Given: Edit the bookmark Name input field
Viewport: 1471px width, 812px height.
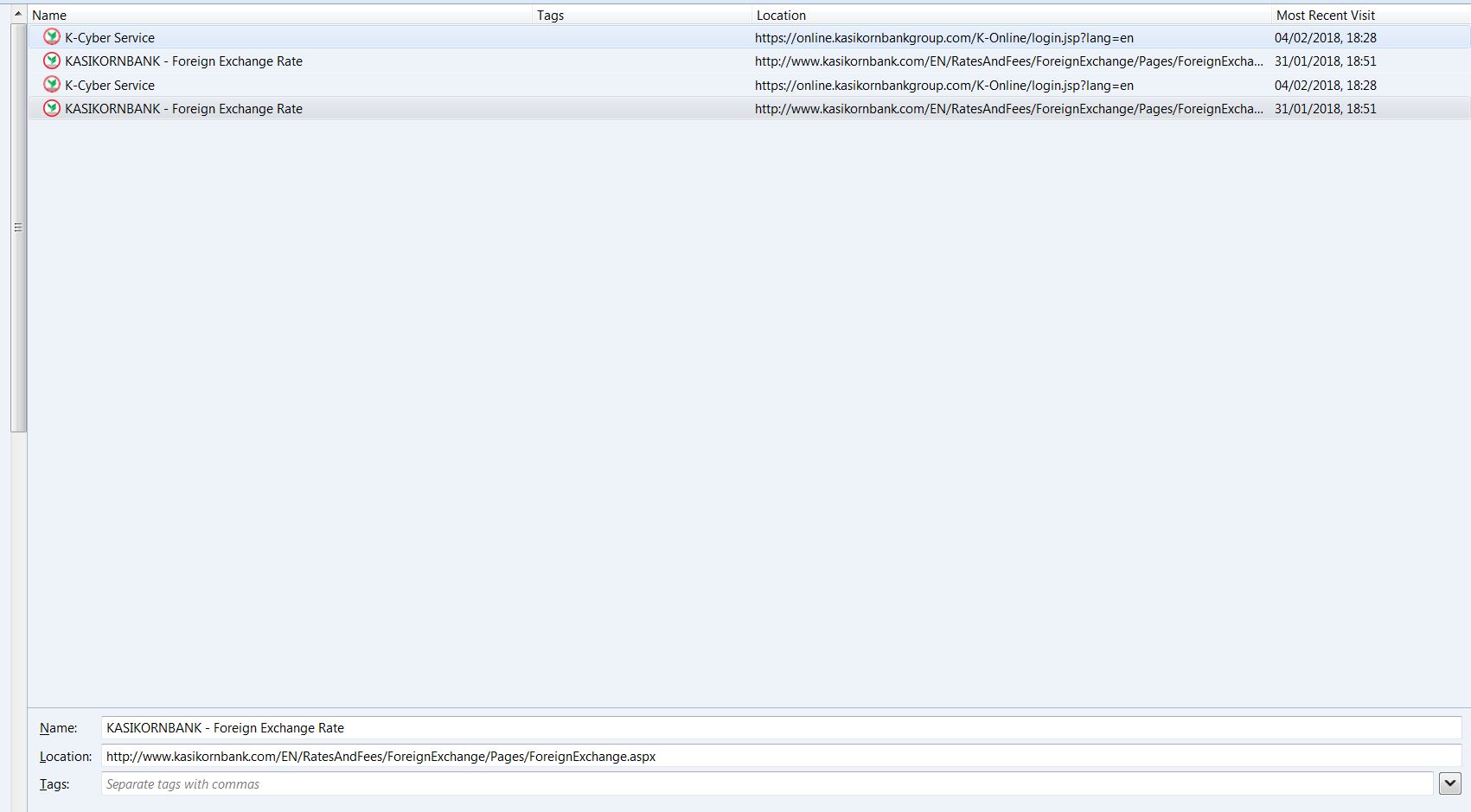Looking at the screenshot, I should click(781, 728).
